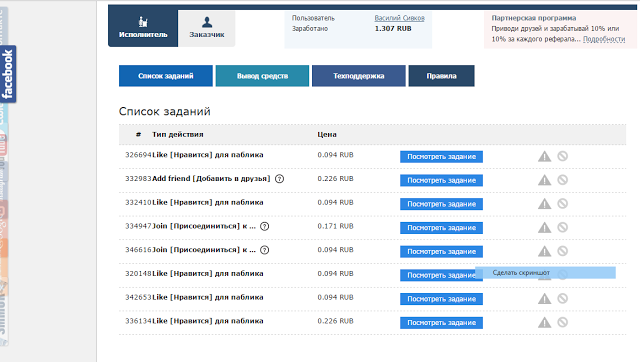Click the warning triangle for task 332983
640x362 pixels.
tap(544, 180)
